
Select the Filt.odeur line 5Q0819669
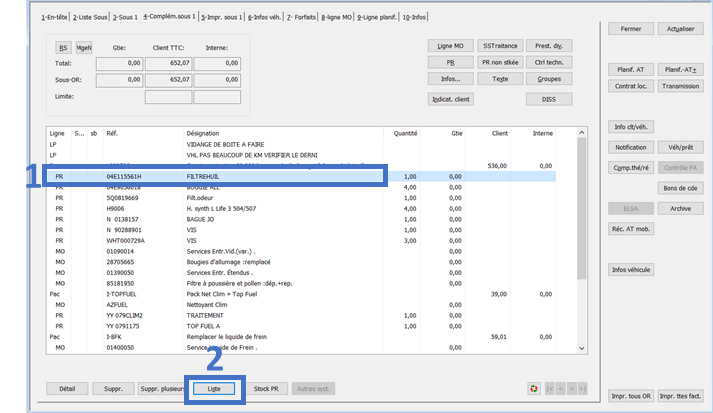301,198
